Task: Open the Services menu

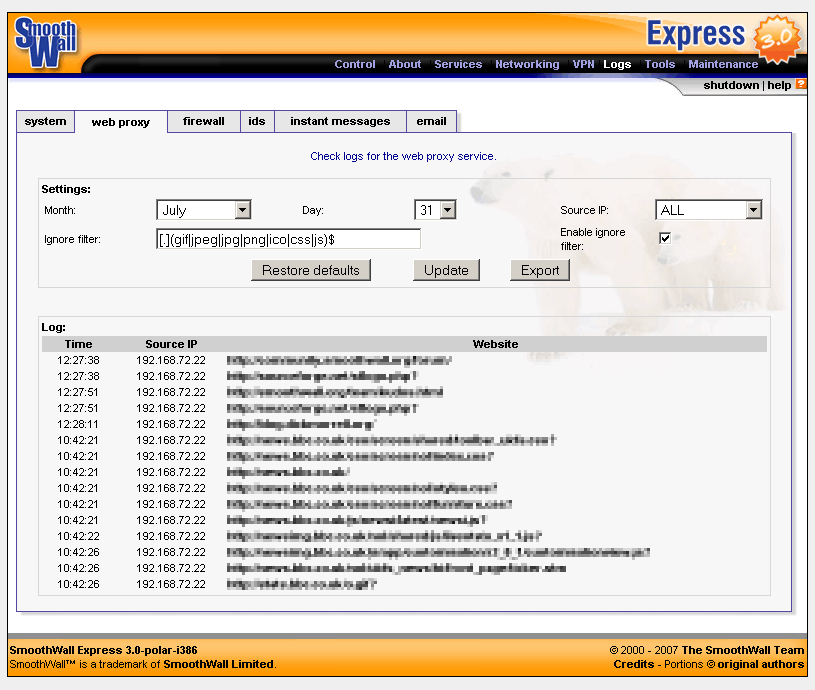Action: pos(458,64)
